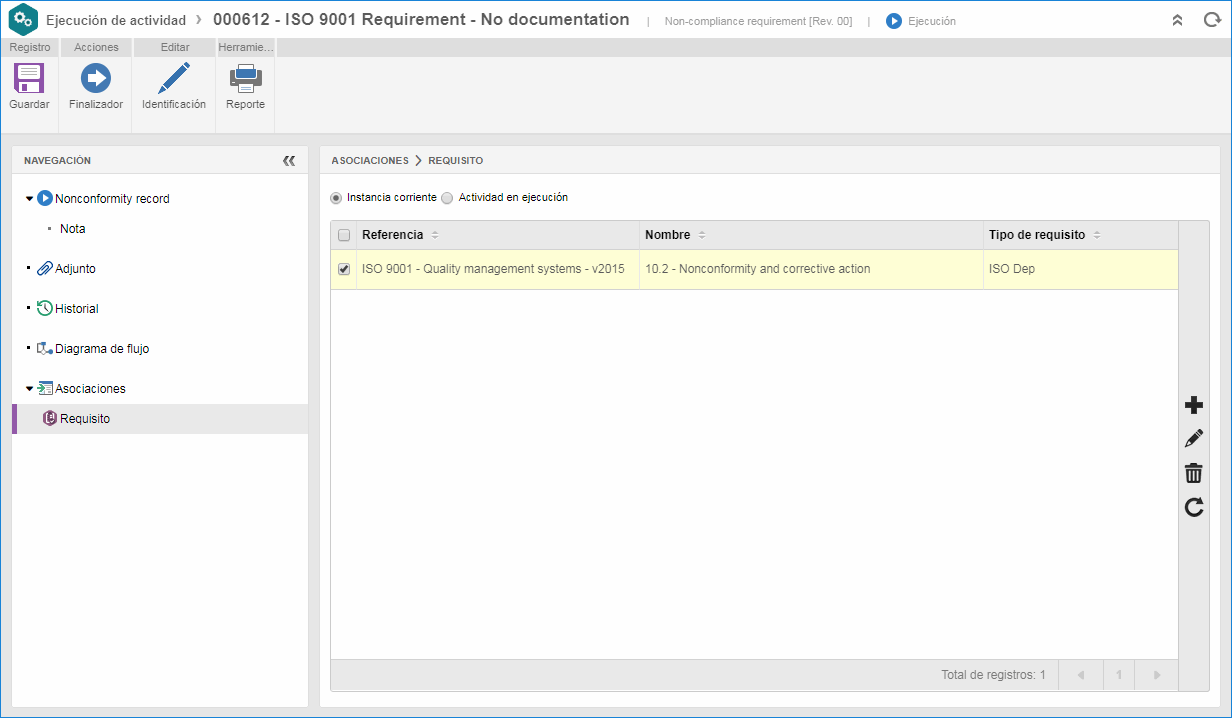
Task: Click the Adjunto paperclip icon
Action: (x=45, y=268)
